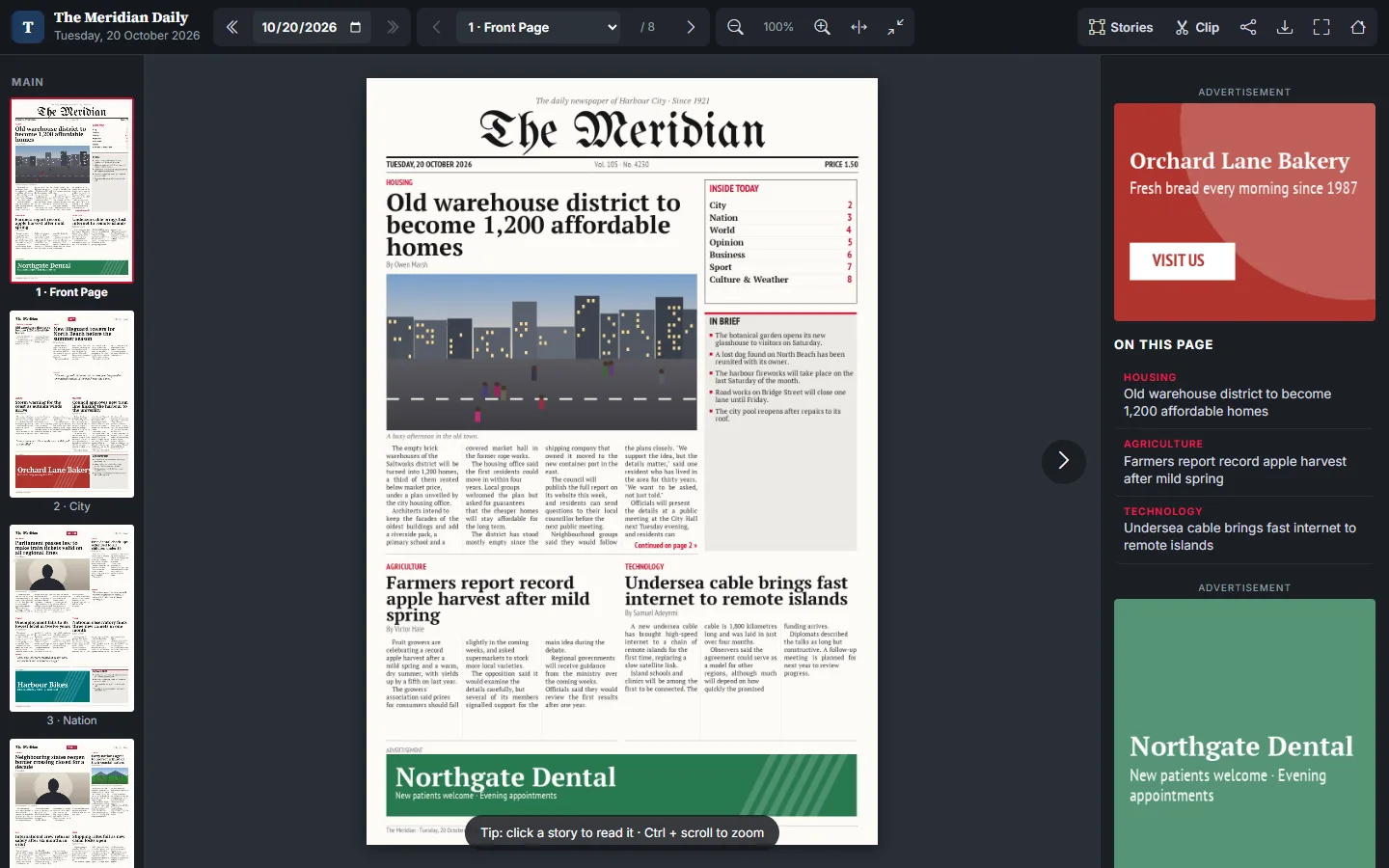Screen dimensions: 1389x868
Task: Open the Nation page thumbnail
Action: click(71, 618)
